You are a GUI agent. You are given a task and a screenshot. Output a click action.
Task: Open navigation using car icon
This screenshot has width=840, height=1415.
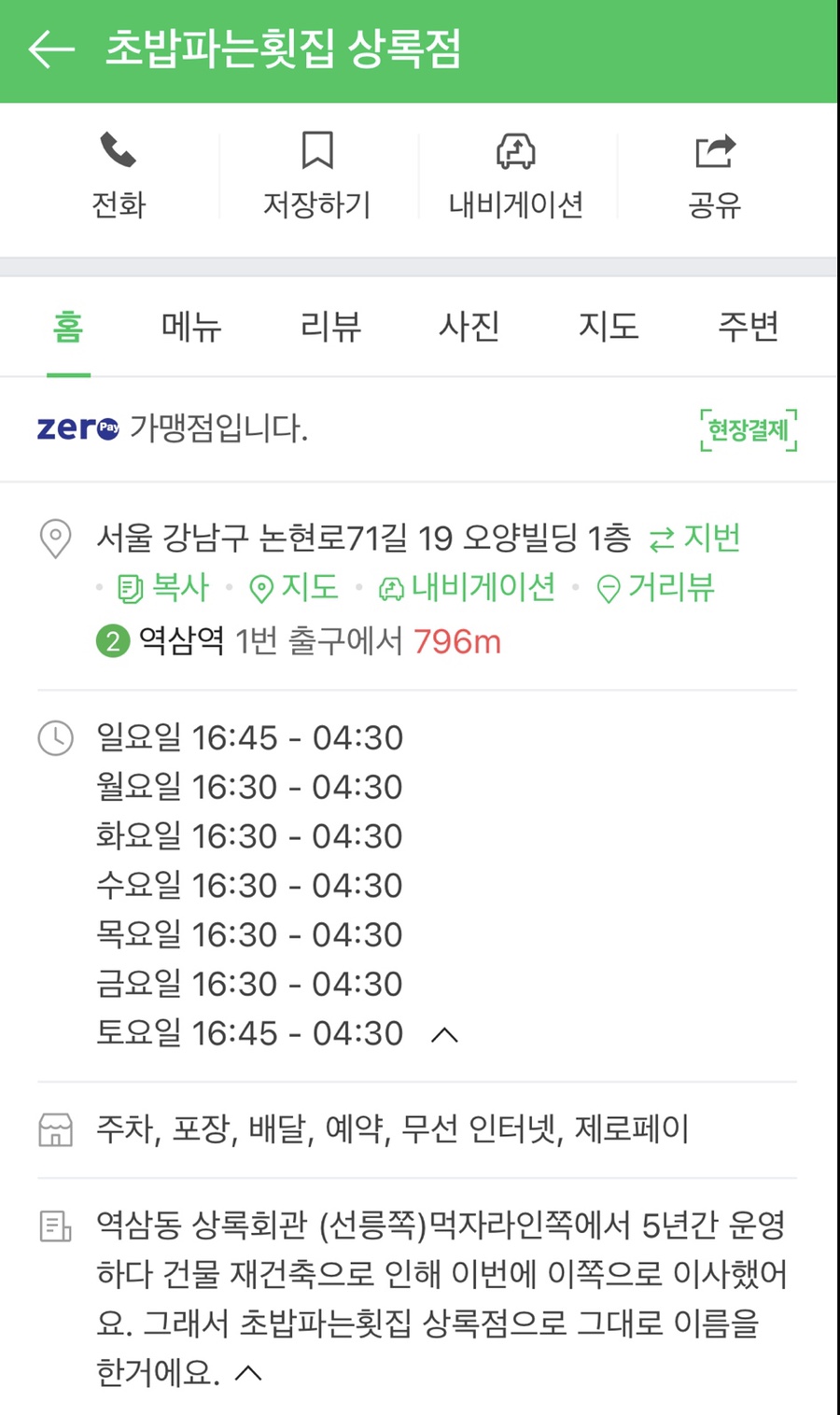(515, 151)
